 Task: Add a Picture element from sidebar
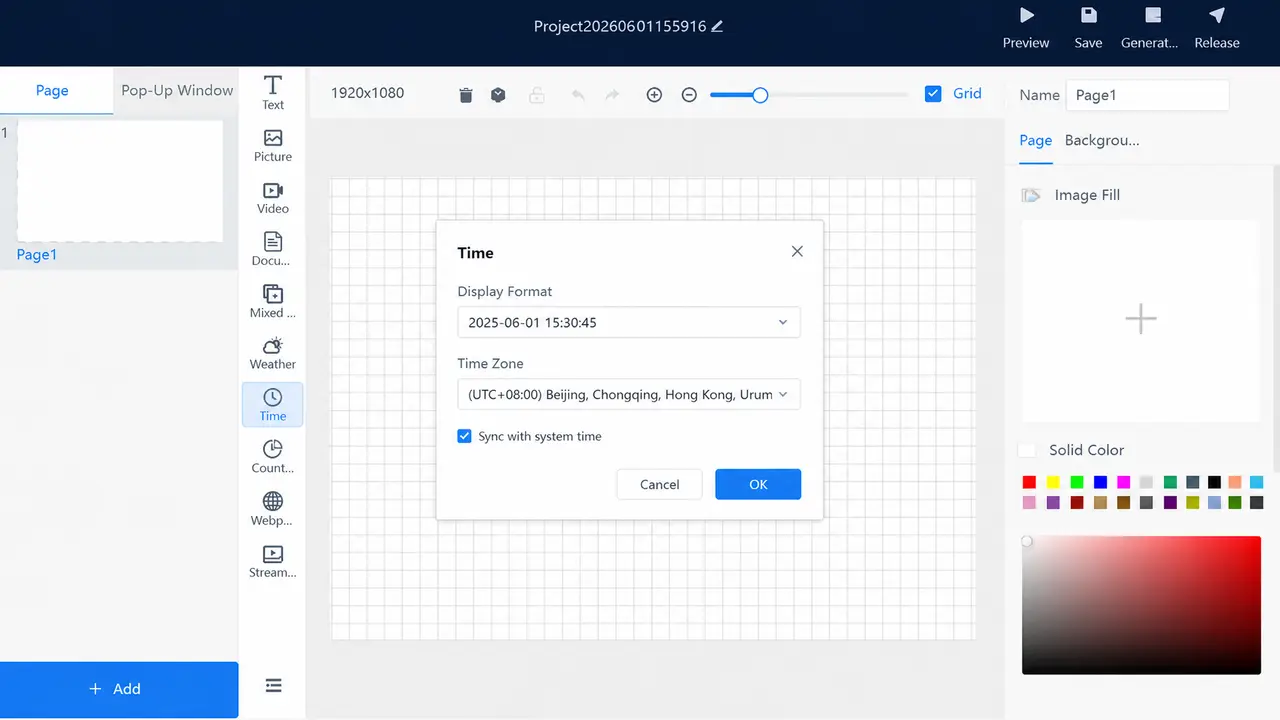pos(273,138)
